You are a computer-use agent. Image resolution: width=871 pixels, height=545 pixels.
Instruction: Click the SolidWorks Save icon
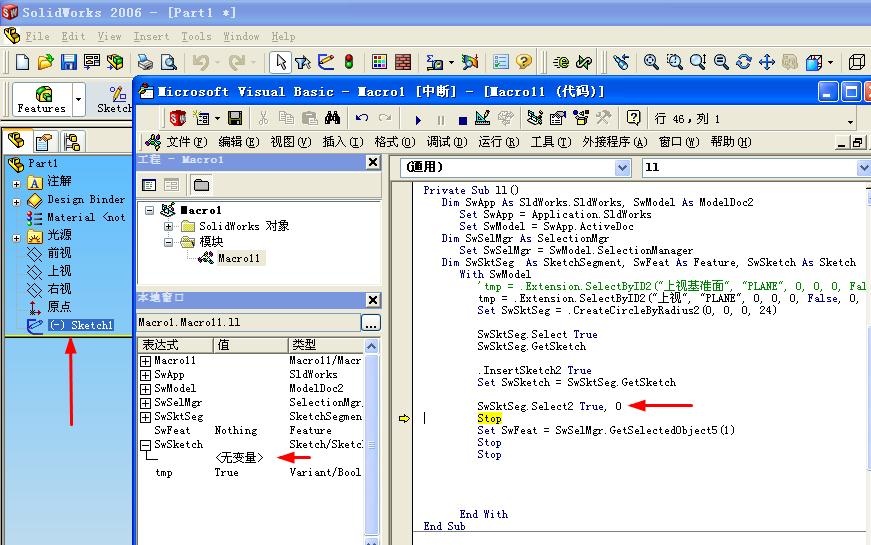68,62
